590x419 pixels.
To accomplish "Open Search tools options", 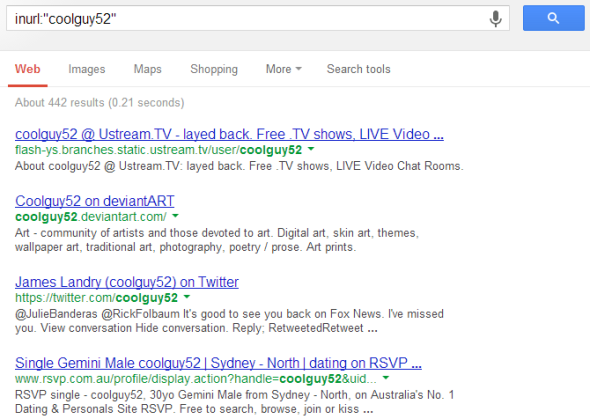I will (359, 69).
